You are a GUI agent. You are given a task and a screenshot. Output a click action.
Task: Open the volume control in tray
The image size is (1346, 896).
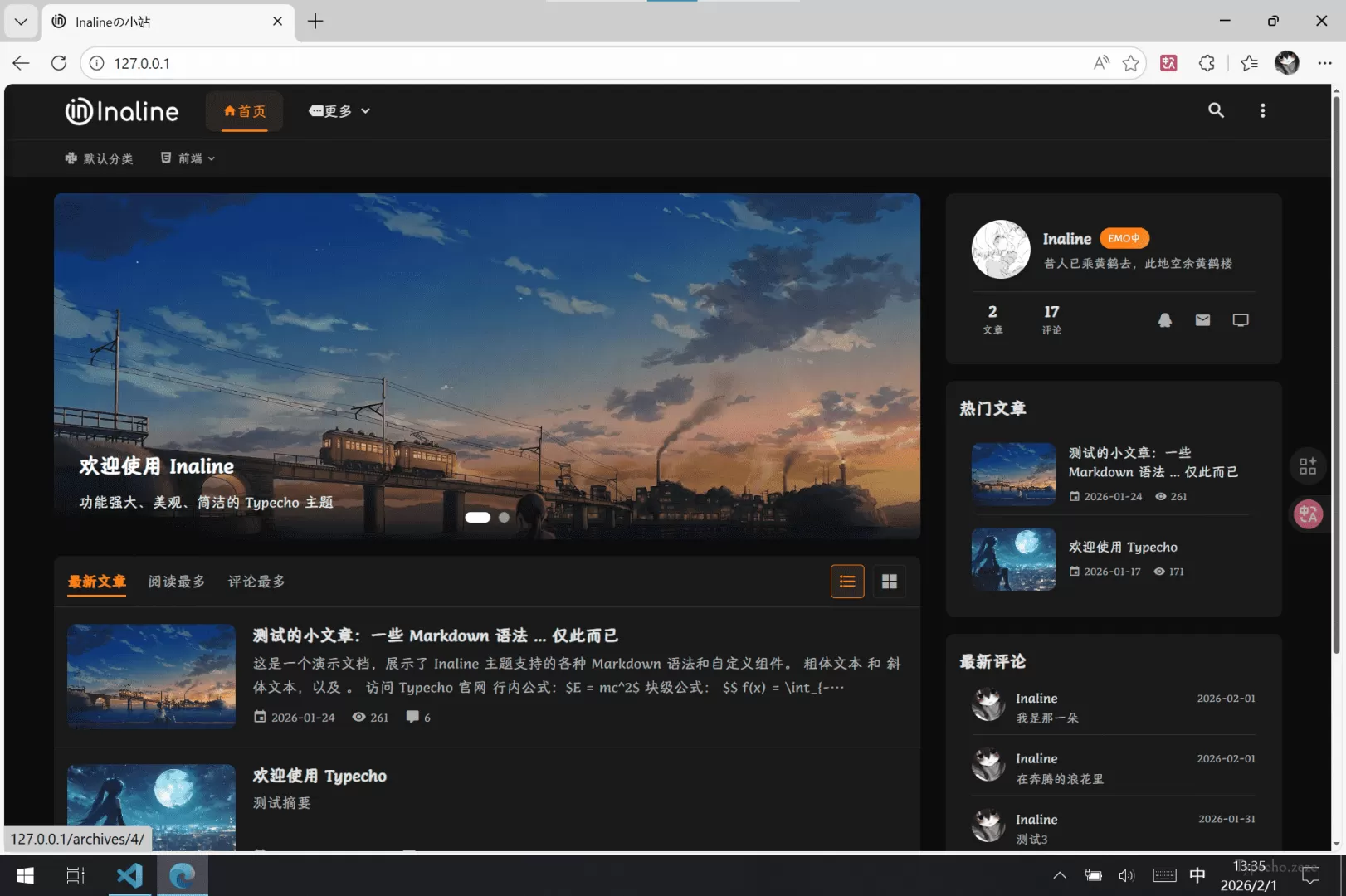tap(1126, 875)
